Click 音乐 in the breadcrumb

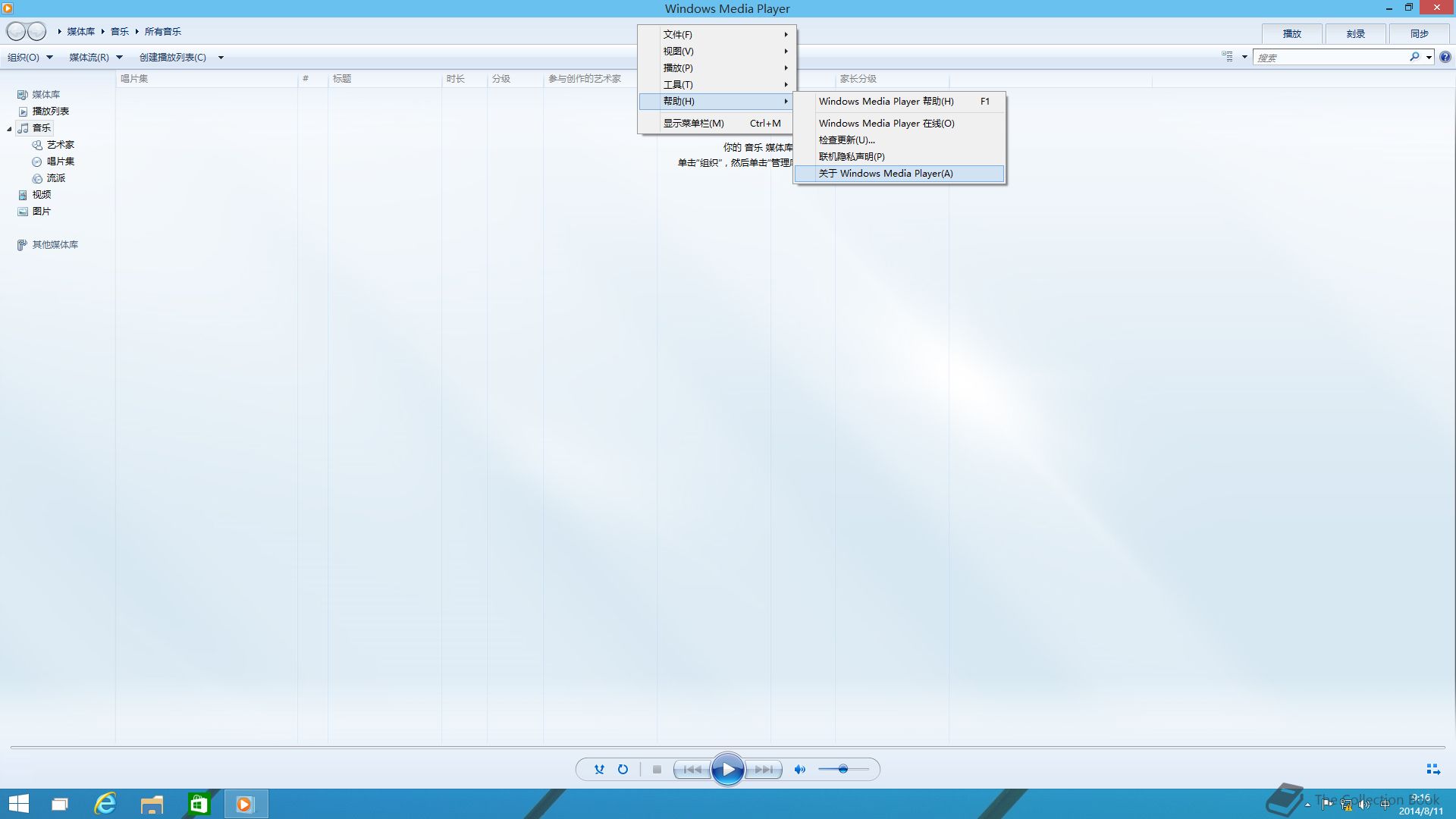120,31
